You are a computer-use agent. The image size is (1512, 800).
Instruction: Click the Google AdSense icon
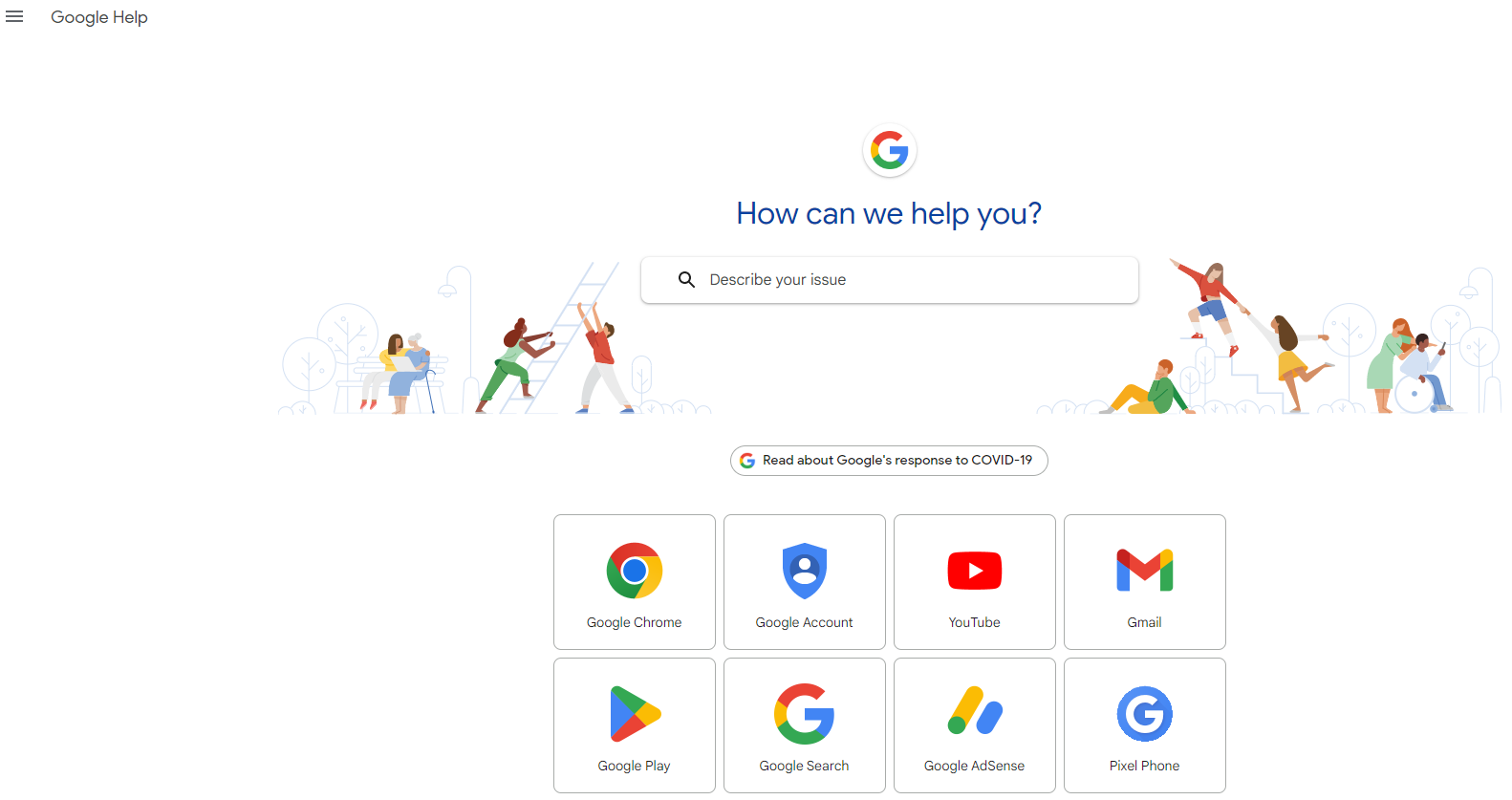(x=975, y=711)
